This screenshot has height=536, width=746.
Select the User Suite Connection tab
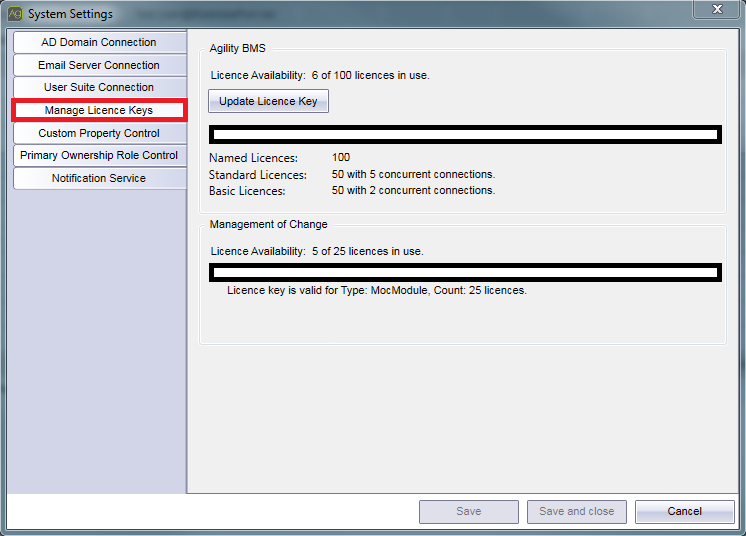[99, 88]
